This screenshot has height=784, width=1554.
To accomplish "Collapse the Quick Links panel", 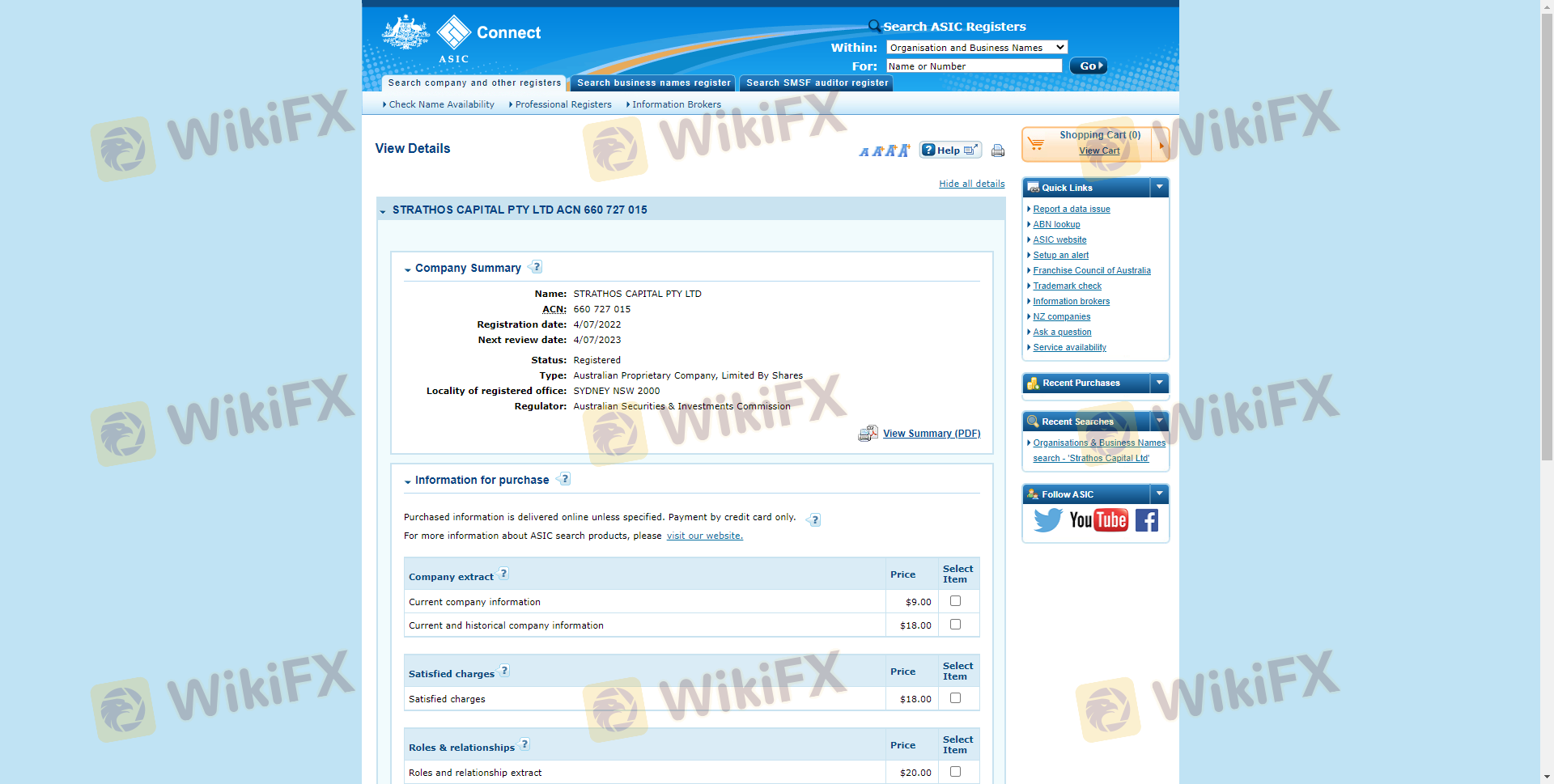I will click(x=1159, y=188).
